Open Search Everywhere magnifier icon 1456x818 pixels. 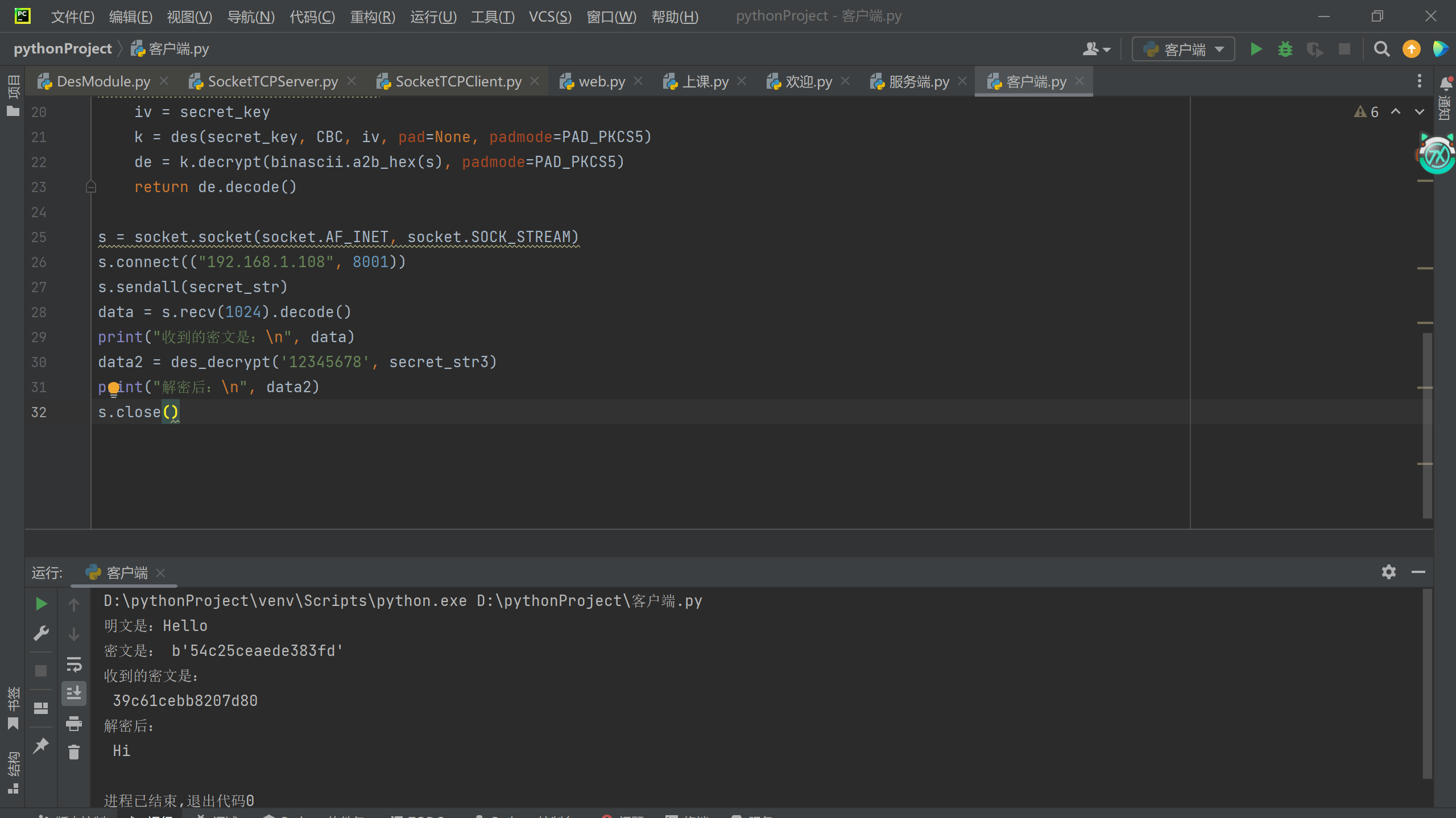pyautogui.click(x=1381, y=49)
